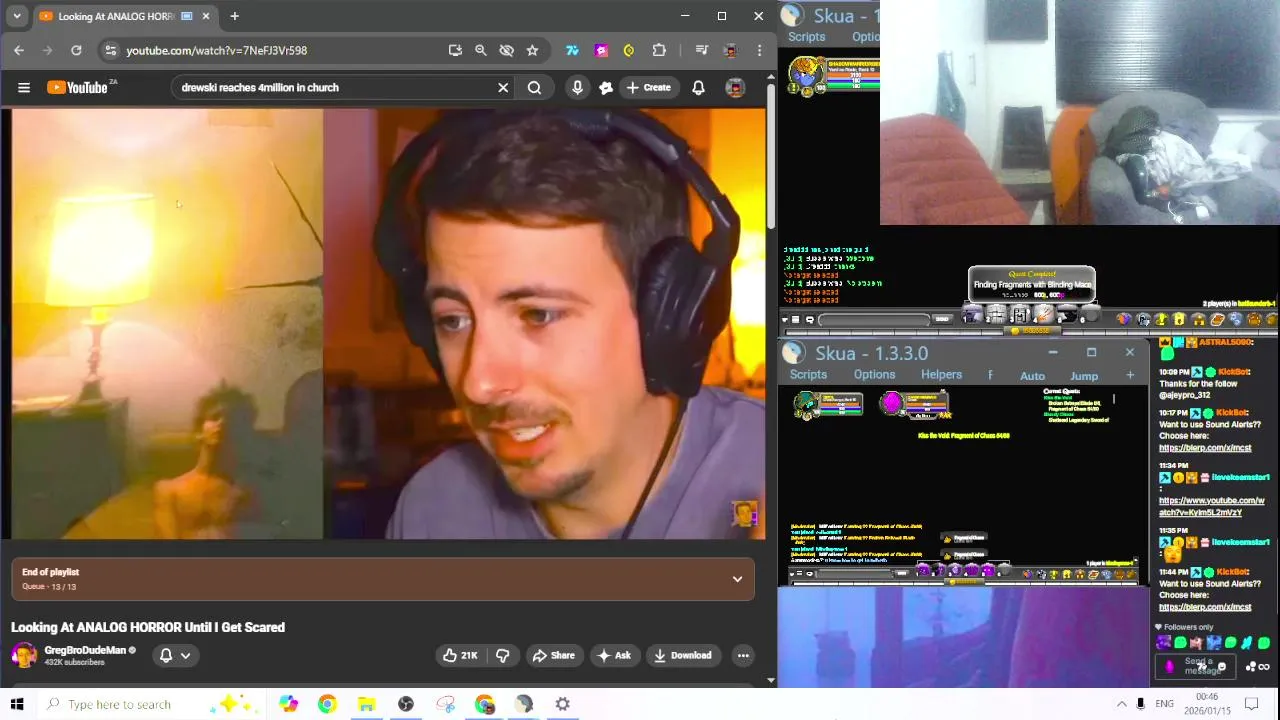
Task: Open the ENG language indicator in tray
Action: 1164,704
